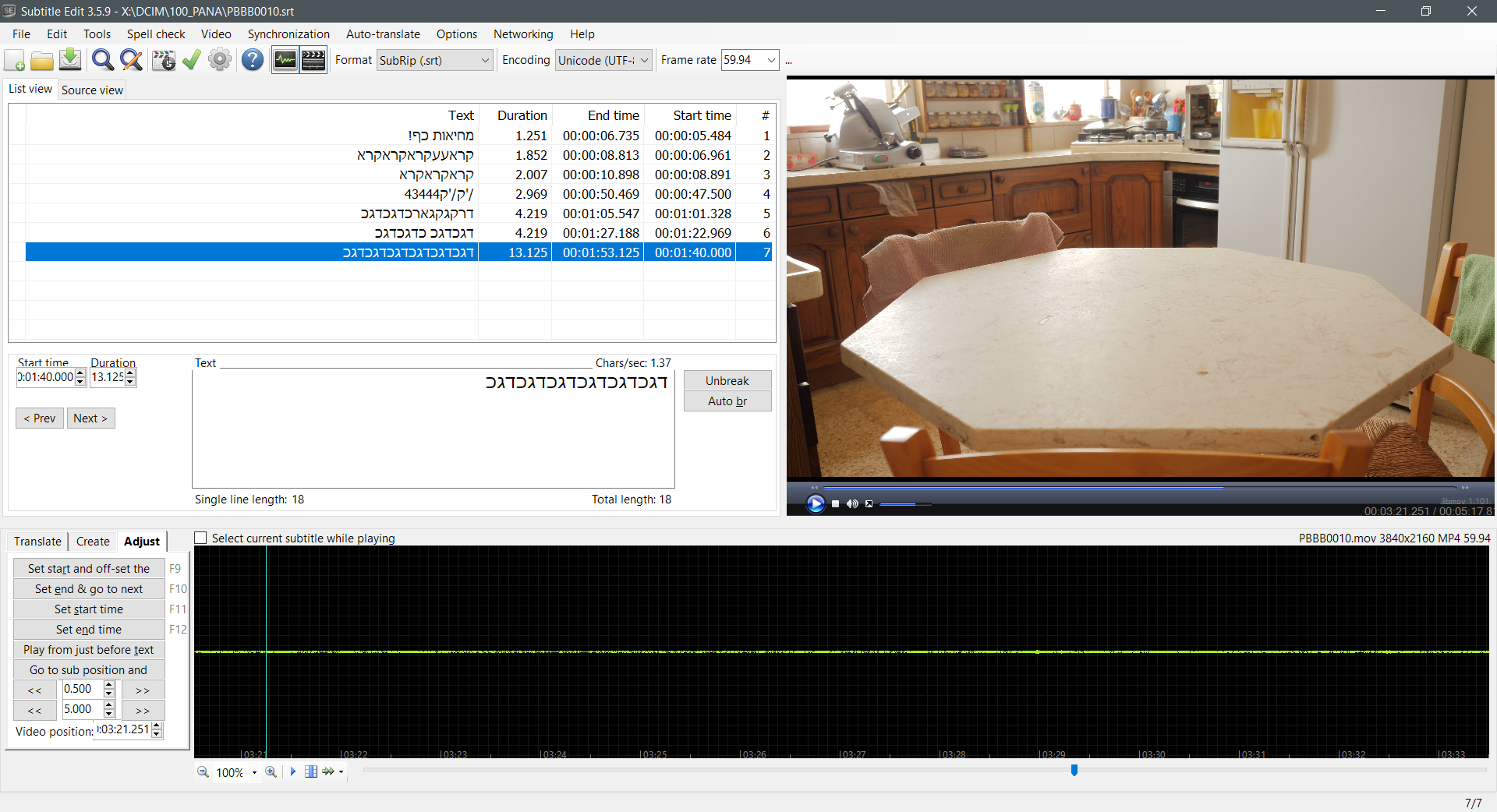1497x812 pixels.
Task: Zoom in on the waveform
Action: tap(271, 772)
